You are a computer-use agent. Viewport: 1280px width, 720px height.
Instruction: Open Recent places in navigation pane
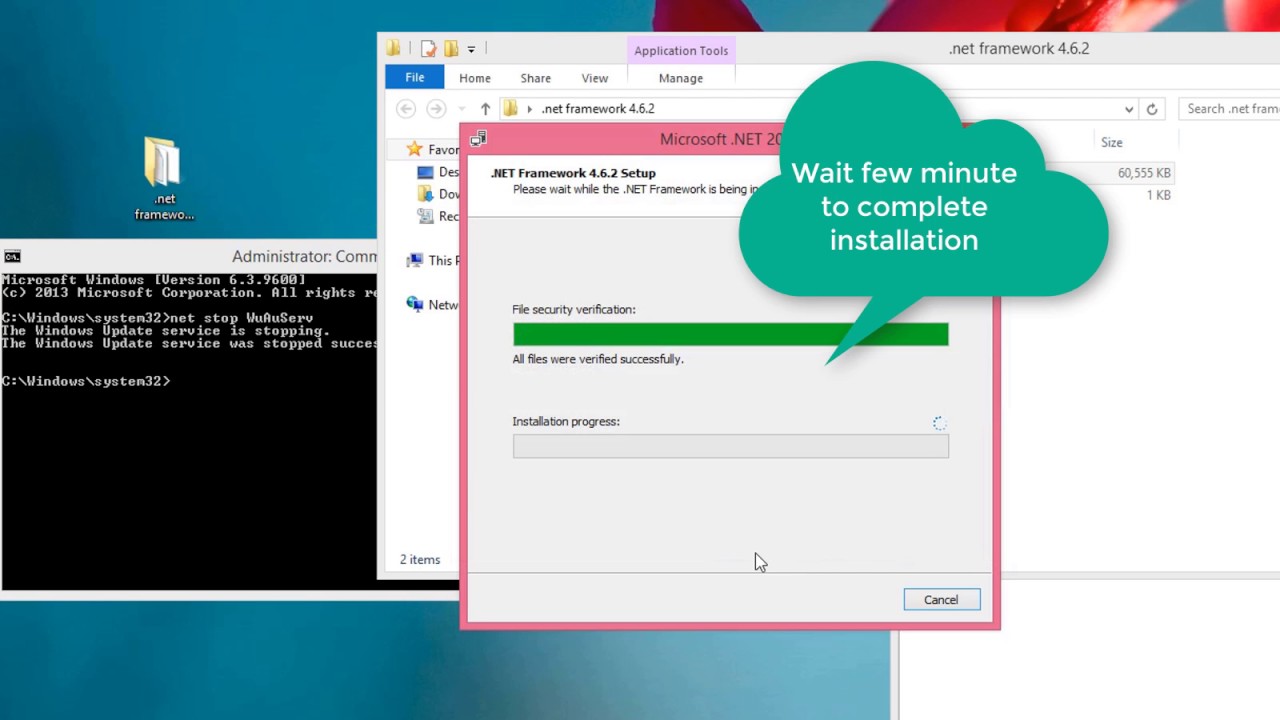point(437,216)
